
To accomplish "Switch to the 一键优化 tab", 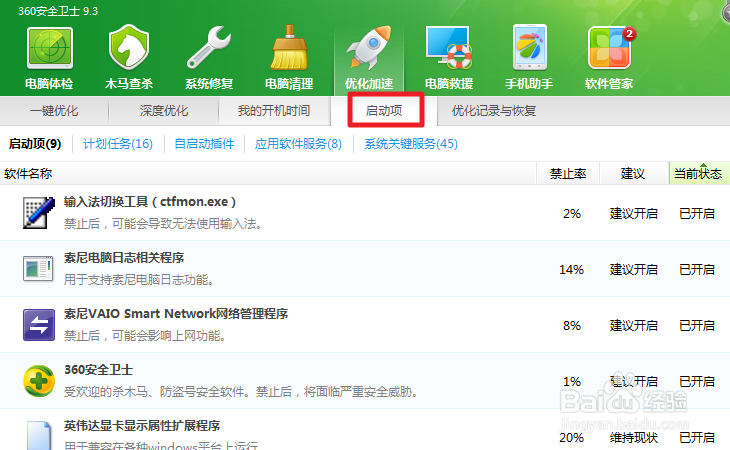I will (54, 111).
